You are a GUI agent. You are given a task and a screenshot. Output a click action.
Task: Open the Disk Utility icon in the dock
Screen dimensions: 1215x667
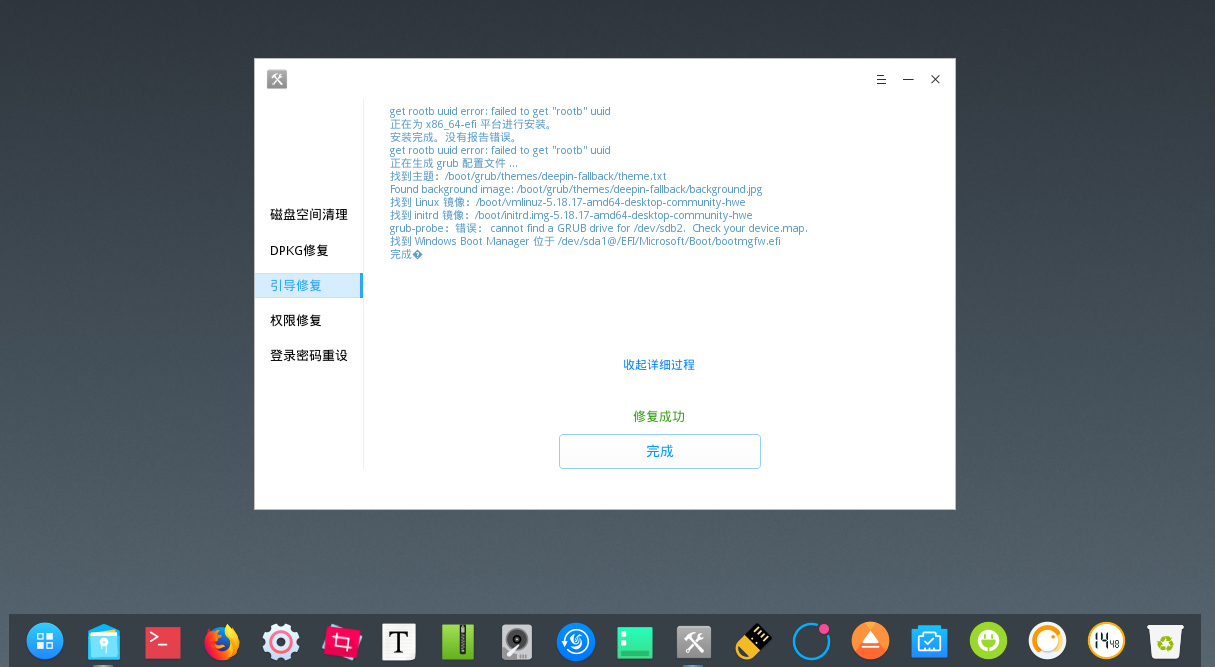[x=516, y=641]
